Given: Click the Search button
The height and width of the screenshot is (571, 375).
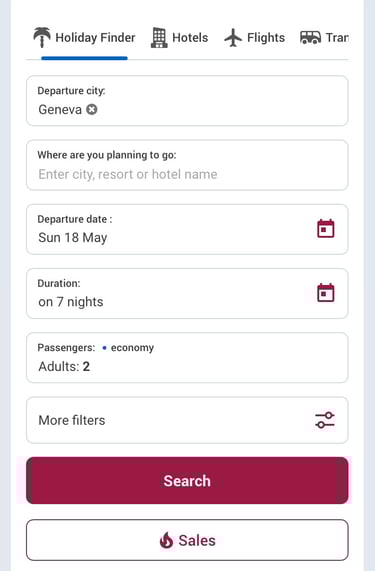Looking at the screenshot, I should pyautogui.click(x=187, y=481).
